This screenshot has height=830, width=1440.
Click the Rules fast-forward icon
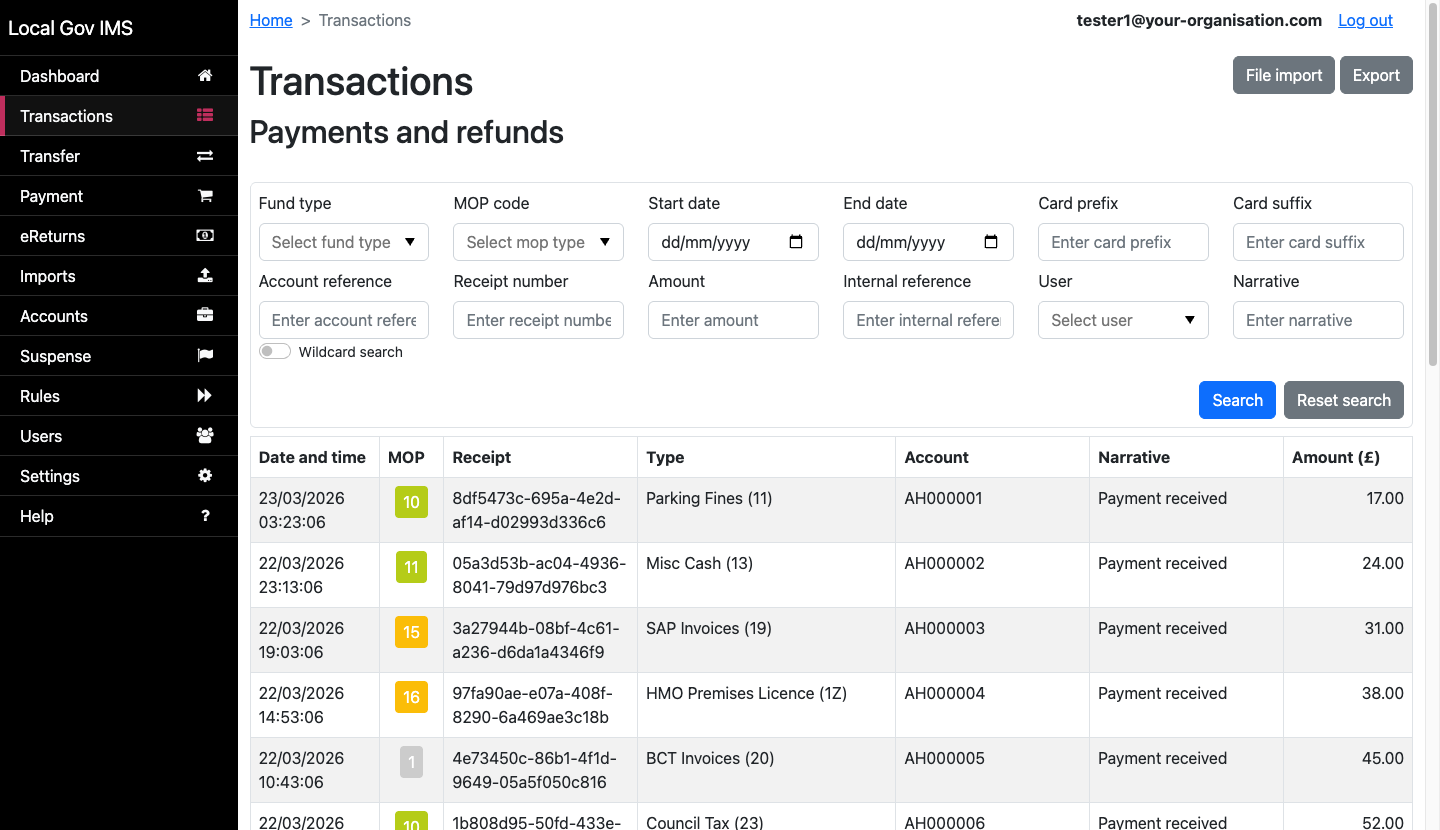205,396
